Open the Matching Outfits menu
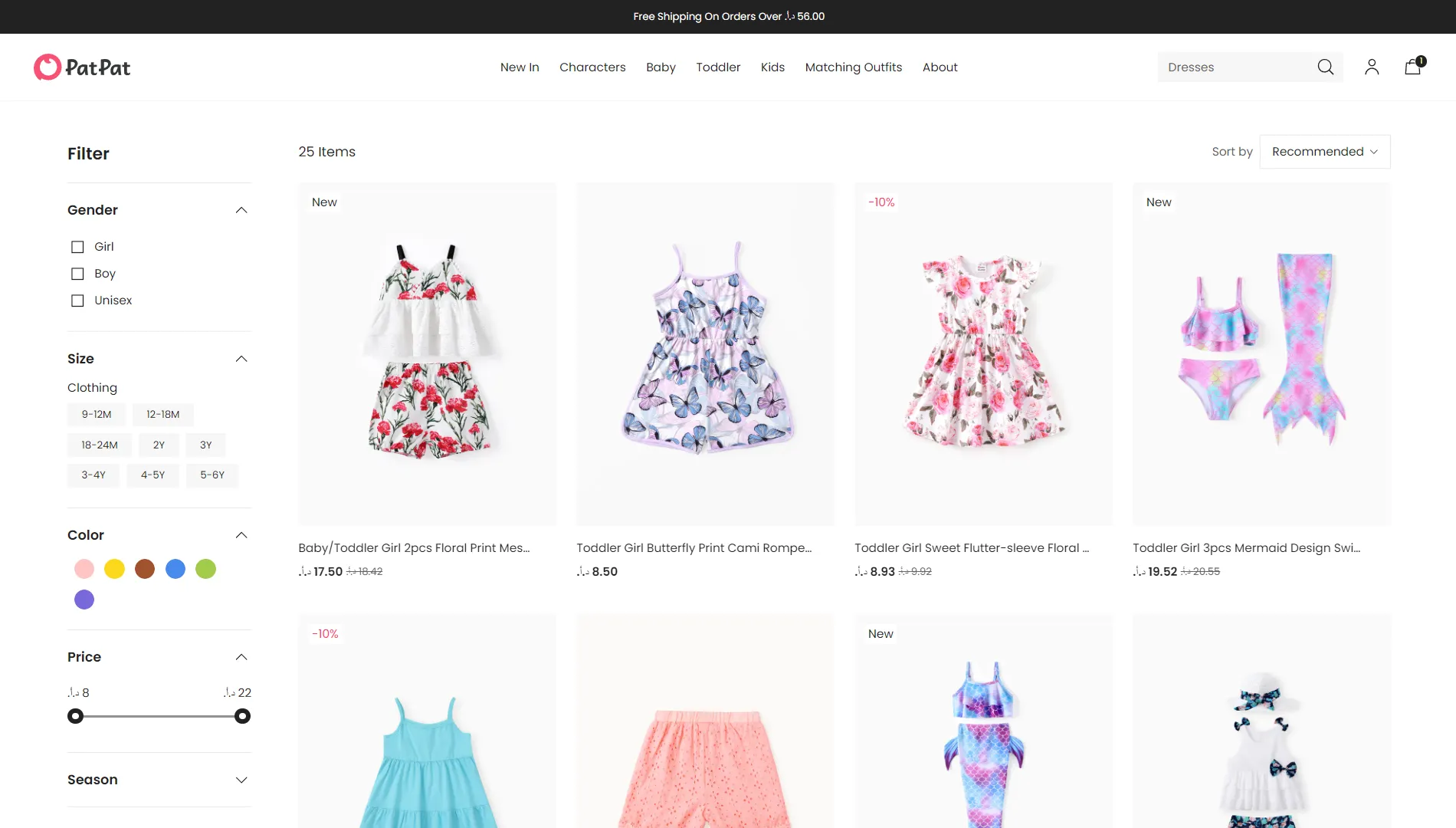This screenshot has width=1456, height=828. tap(854, 67)
